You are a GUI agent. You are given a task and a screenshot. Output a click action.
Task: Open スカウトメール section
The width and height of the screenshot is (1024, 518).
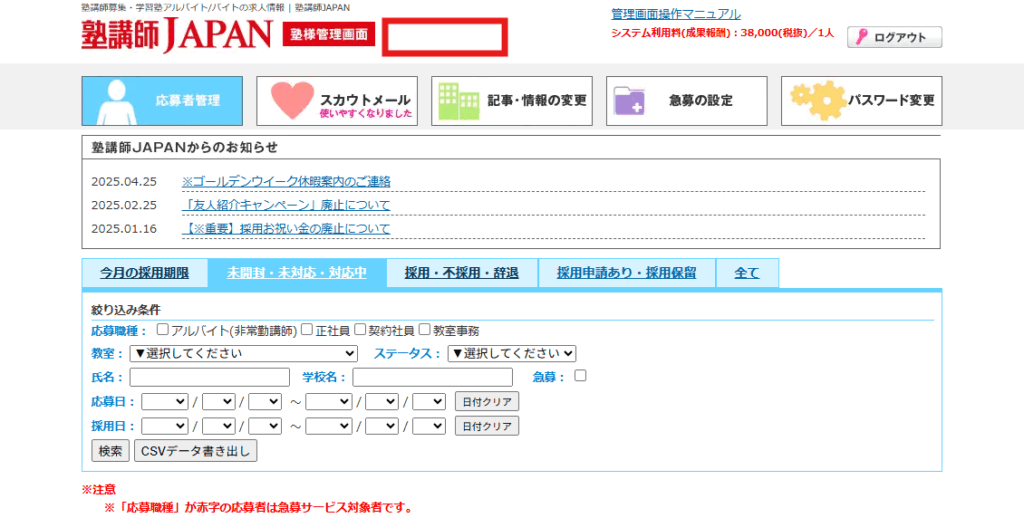tap(337, 101)
